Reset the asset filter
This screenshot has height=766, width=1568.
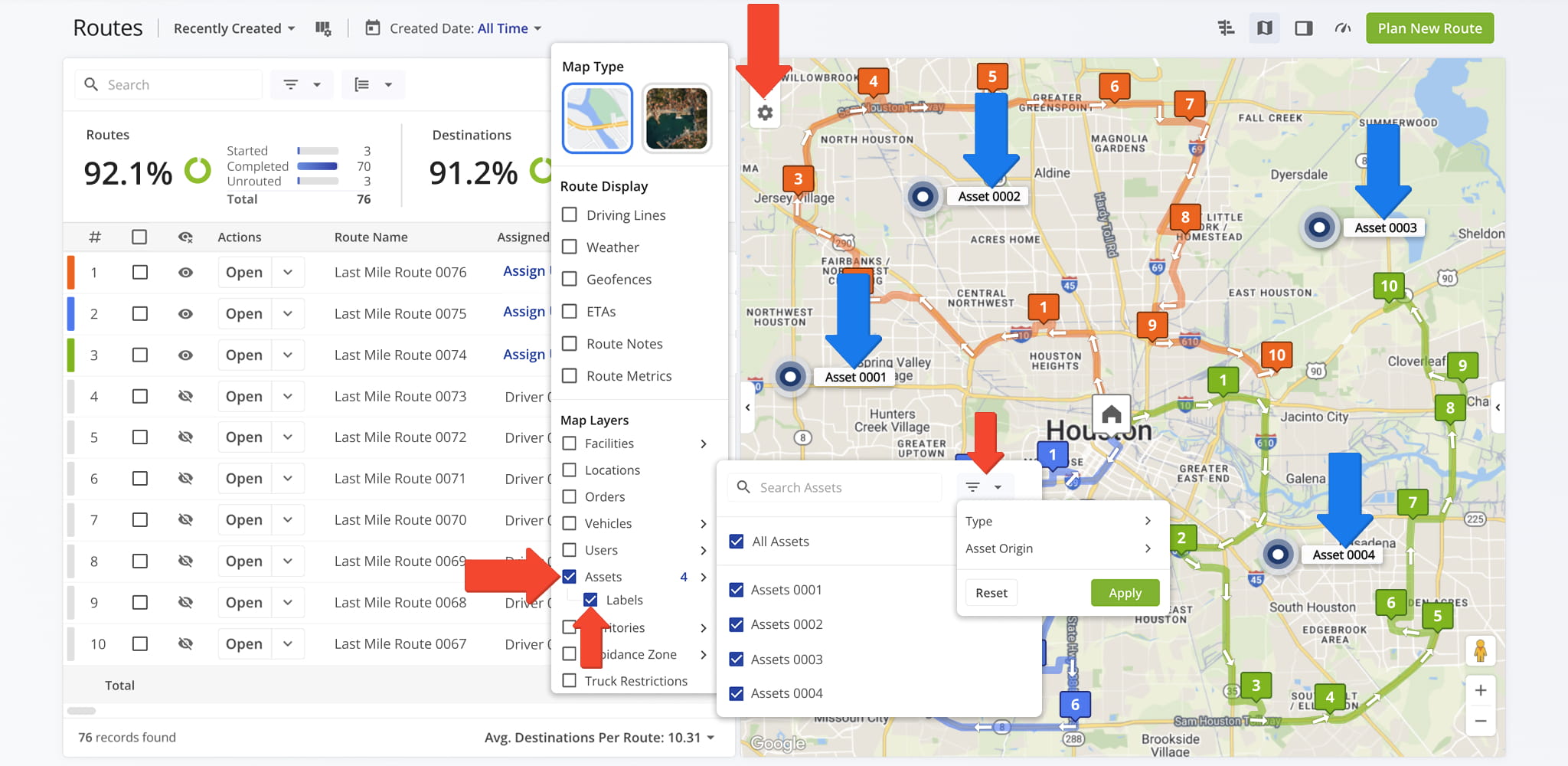(x=991, y=593)
